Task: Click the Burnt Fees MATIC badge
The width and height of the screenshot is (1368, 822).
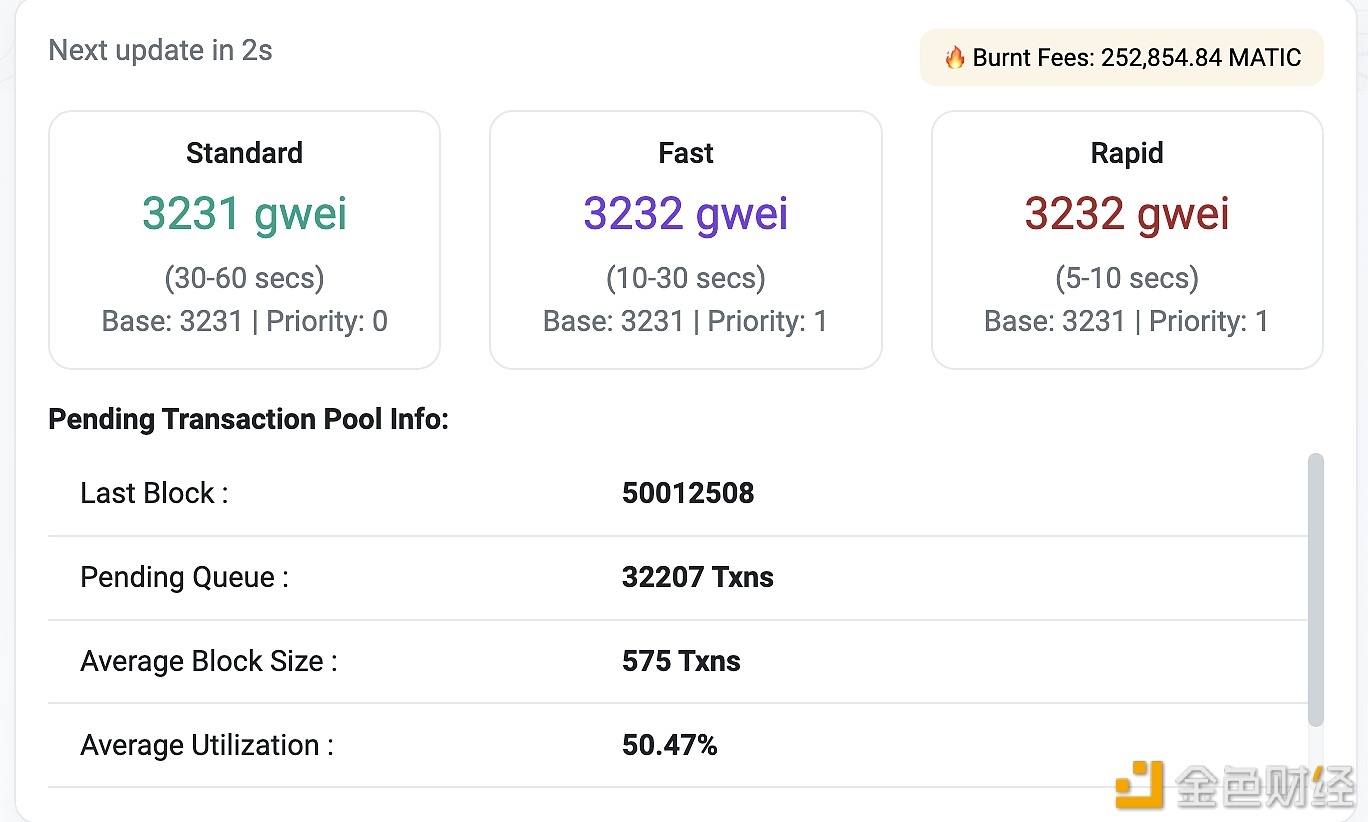Action: (x=1121, y=58)
